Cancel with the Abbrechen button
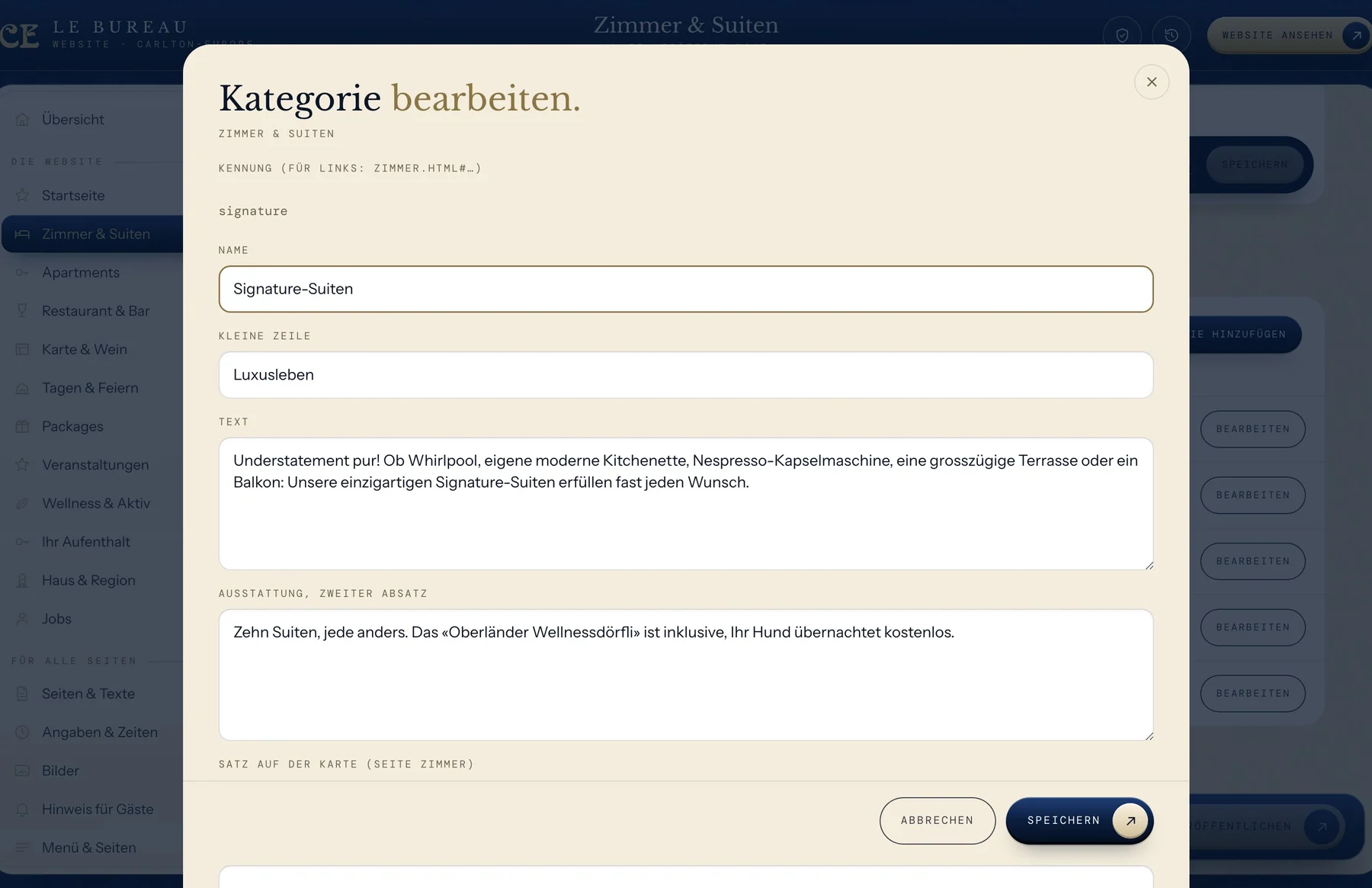This screenshot has height=888, width=1372. [938, 821]
